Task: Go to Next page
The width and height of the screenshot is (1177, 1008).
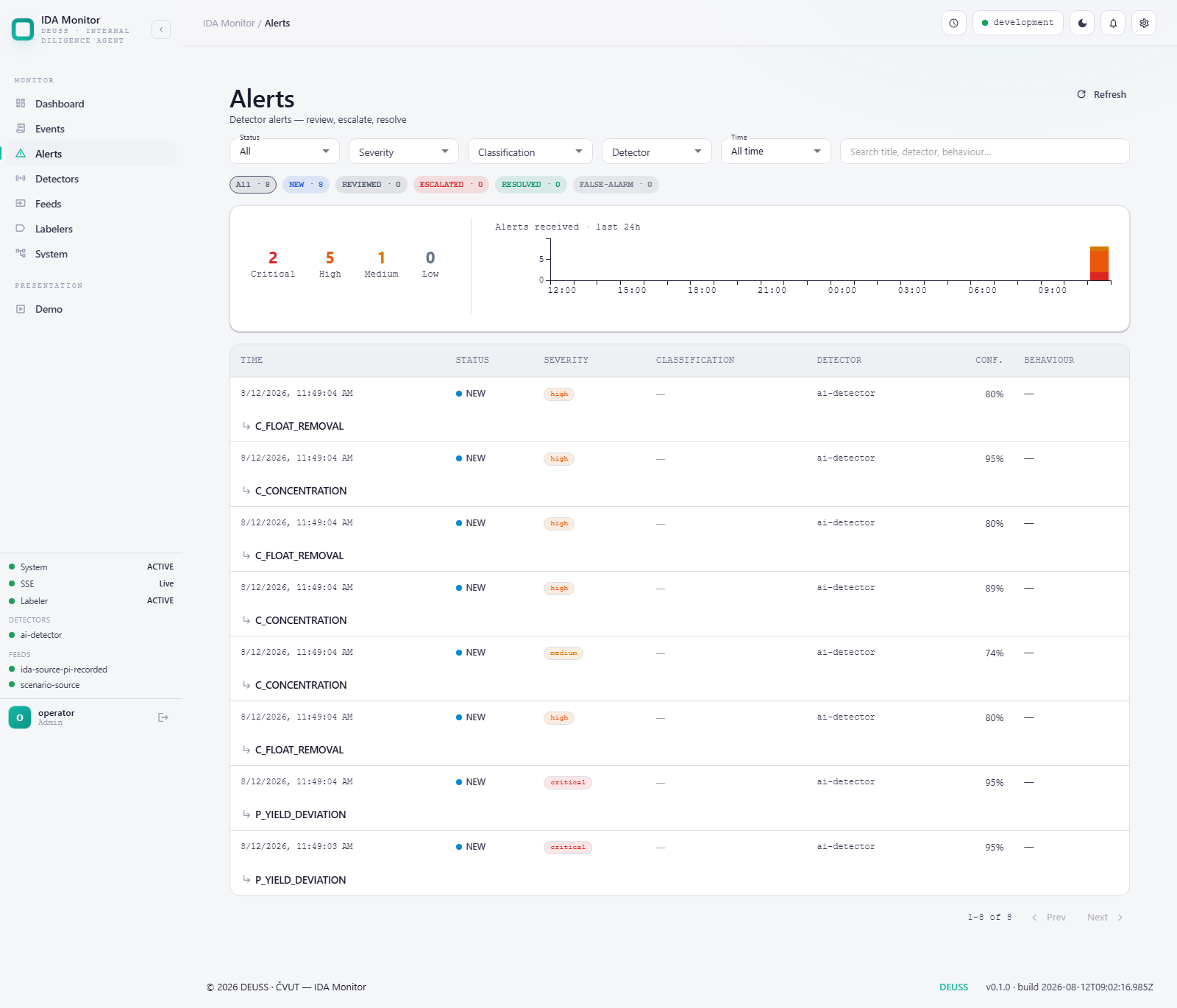Action: [x=1105, y=917]
